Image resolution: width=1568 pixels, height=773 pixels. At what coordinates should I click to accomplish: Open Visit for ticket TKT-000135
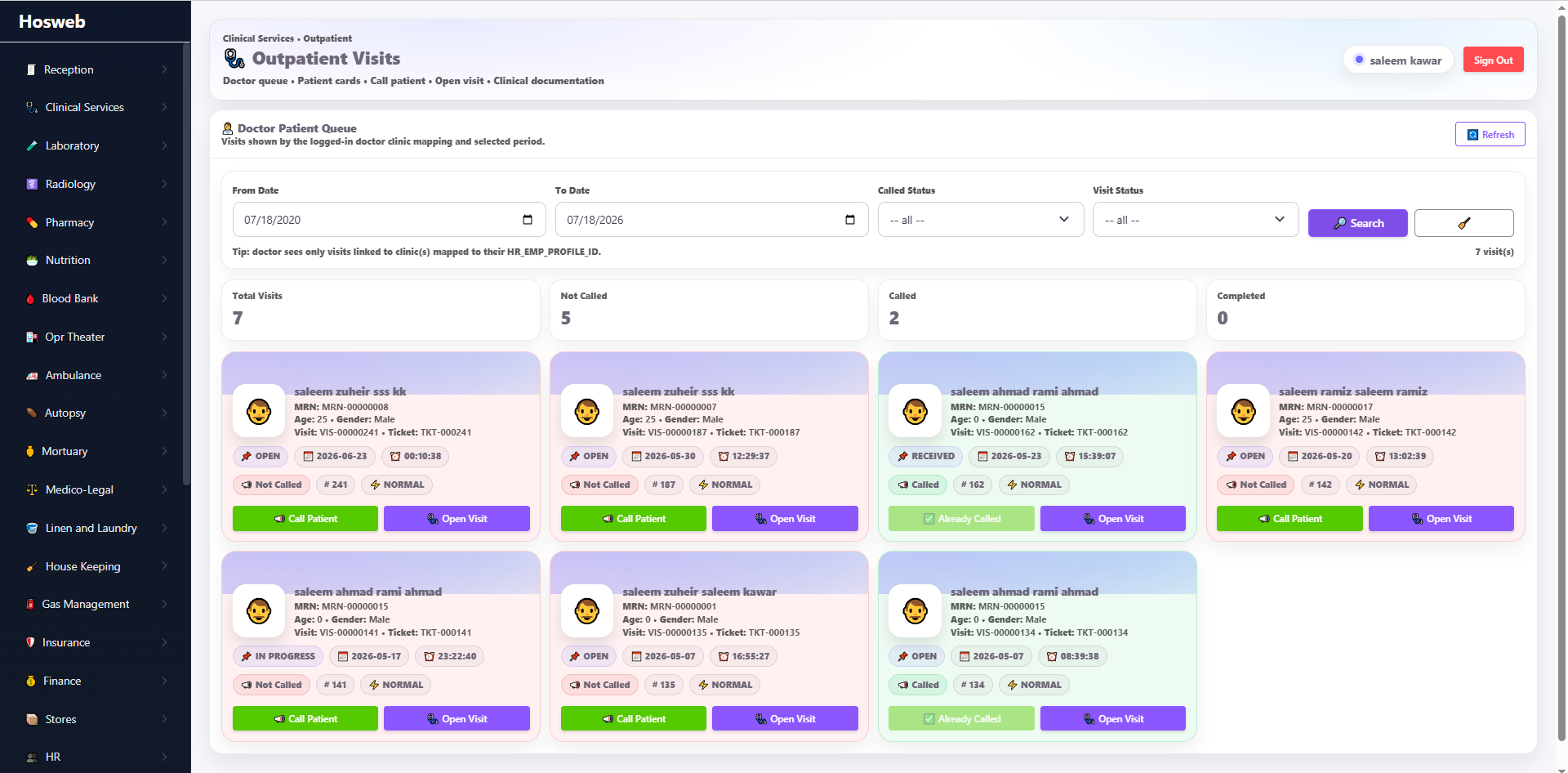click(785, 719)
